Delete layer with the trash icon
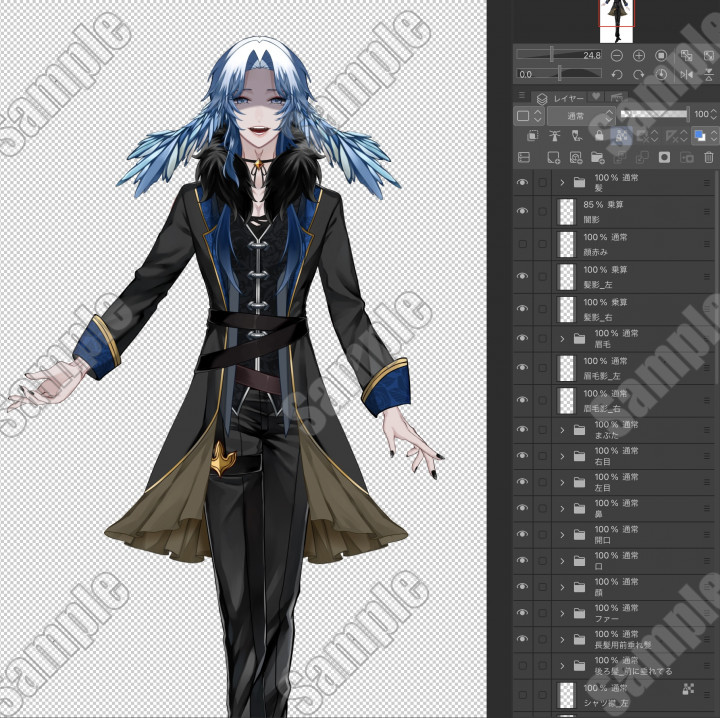This screenshot has width=720, height=718. (709, 158)
